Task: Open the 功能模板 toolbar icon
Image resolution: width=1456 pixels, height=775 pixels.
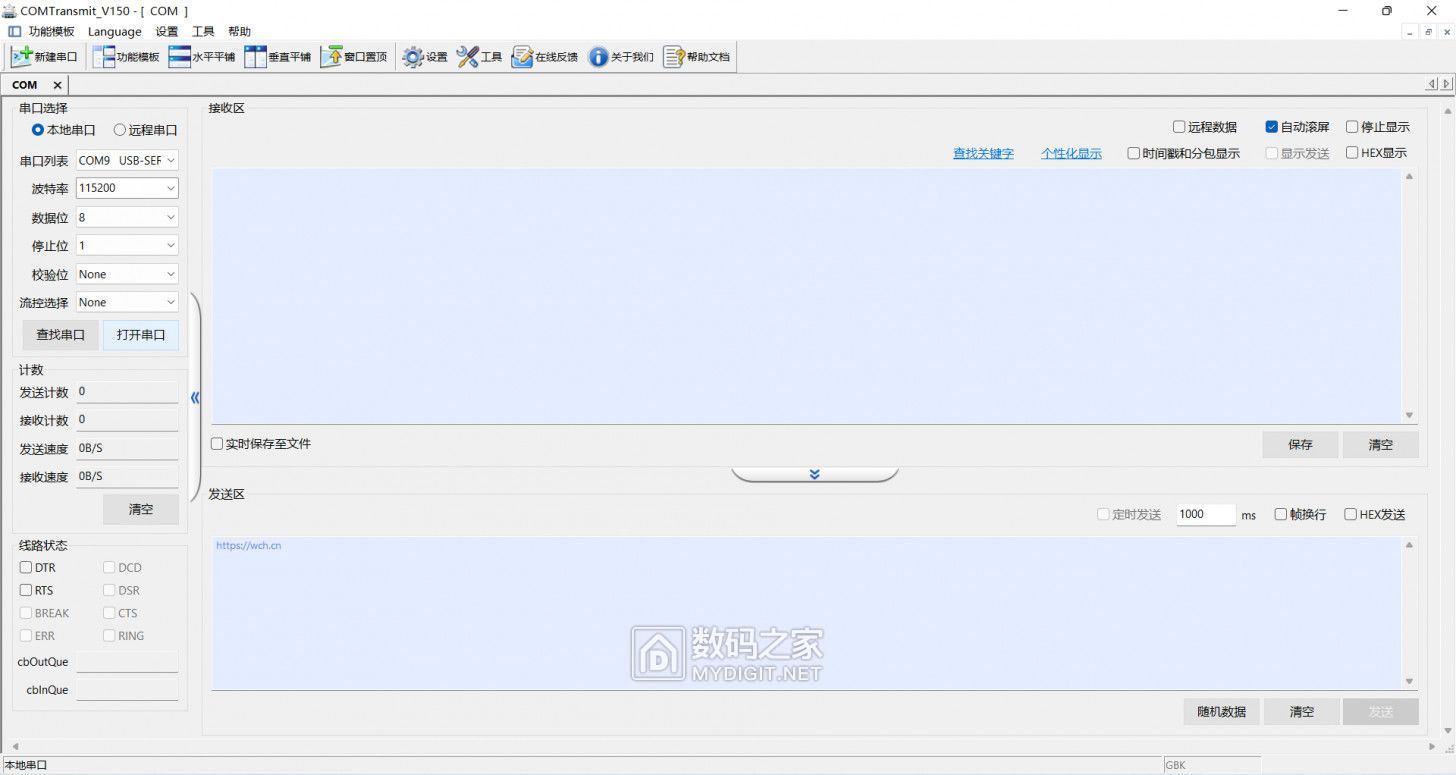Action: (126, 57)
